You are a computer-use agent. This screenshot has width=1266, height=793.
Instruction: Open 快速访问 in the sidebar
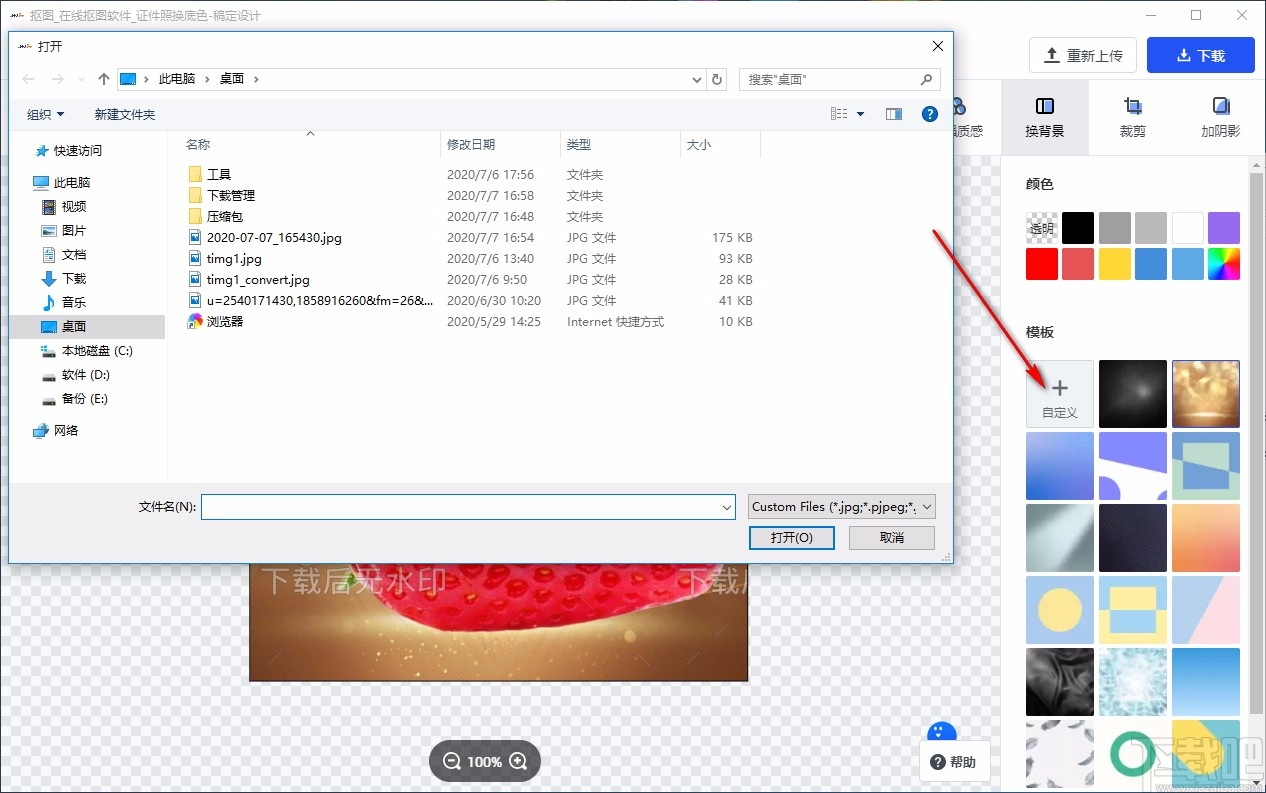[x=78, y=150]
